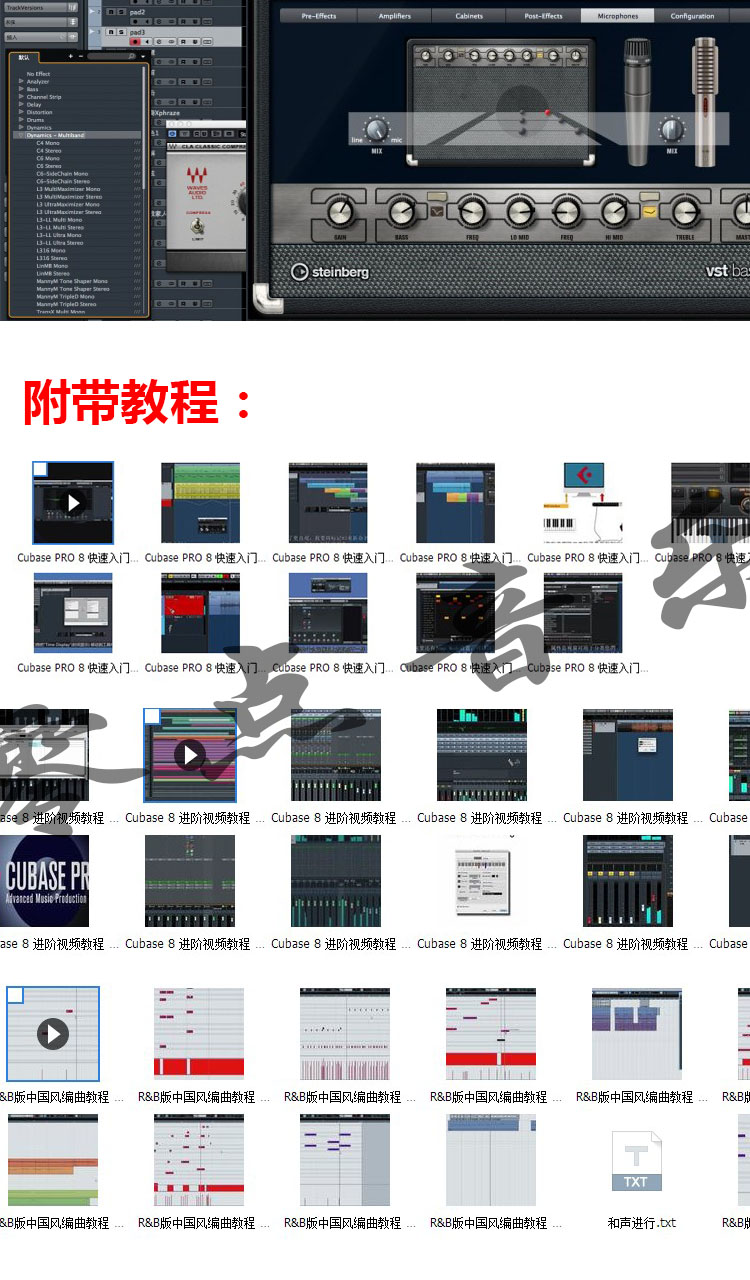Select the silver condenser microphone
The height and width of the screenshot is (1280, 750).
coord(705,102)
